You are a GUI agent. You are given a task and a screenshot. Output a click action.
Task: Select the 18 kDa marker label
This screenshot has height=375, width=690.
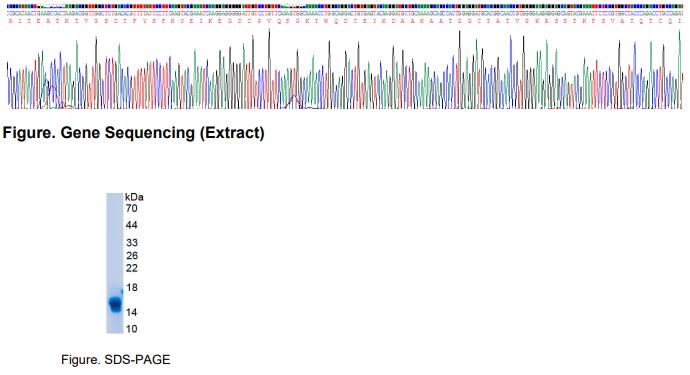(131, 287)
